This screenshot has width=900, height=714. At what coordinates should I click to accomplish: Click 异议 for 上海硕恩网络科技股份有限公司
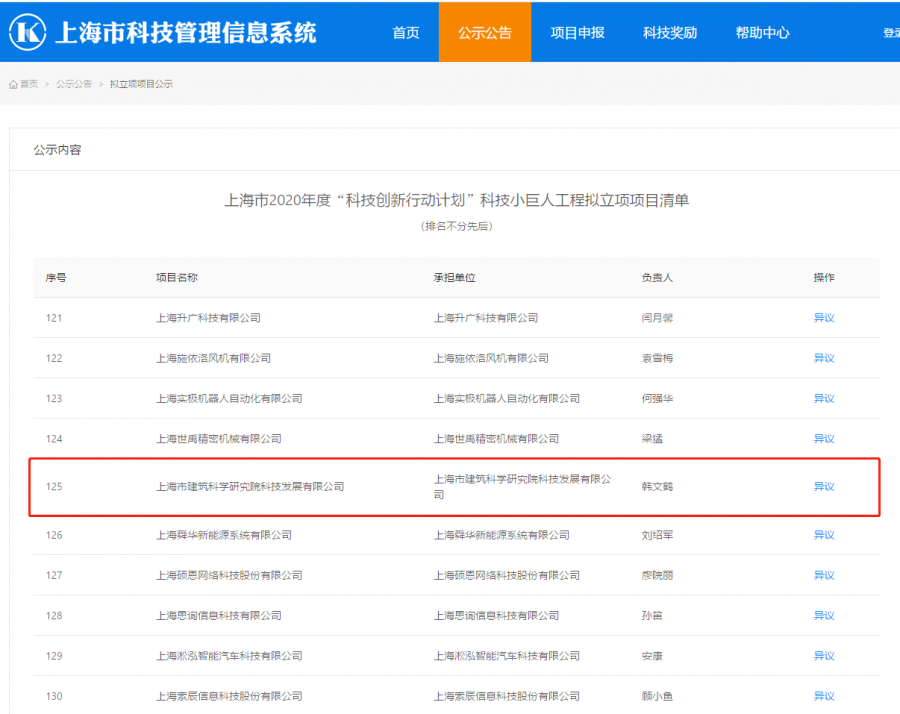(x=824, y=575)
